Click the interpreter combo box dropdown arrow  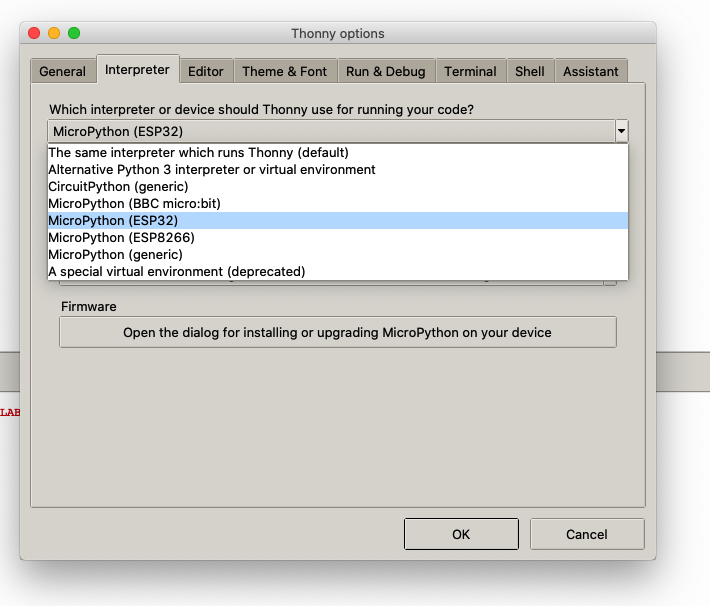point(621,131)
